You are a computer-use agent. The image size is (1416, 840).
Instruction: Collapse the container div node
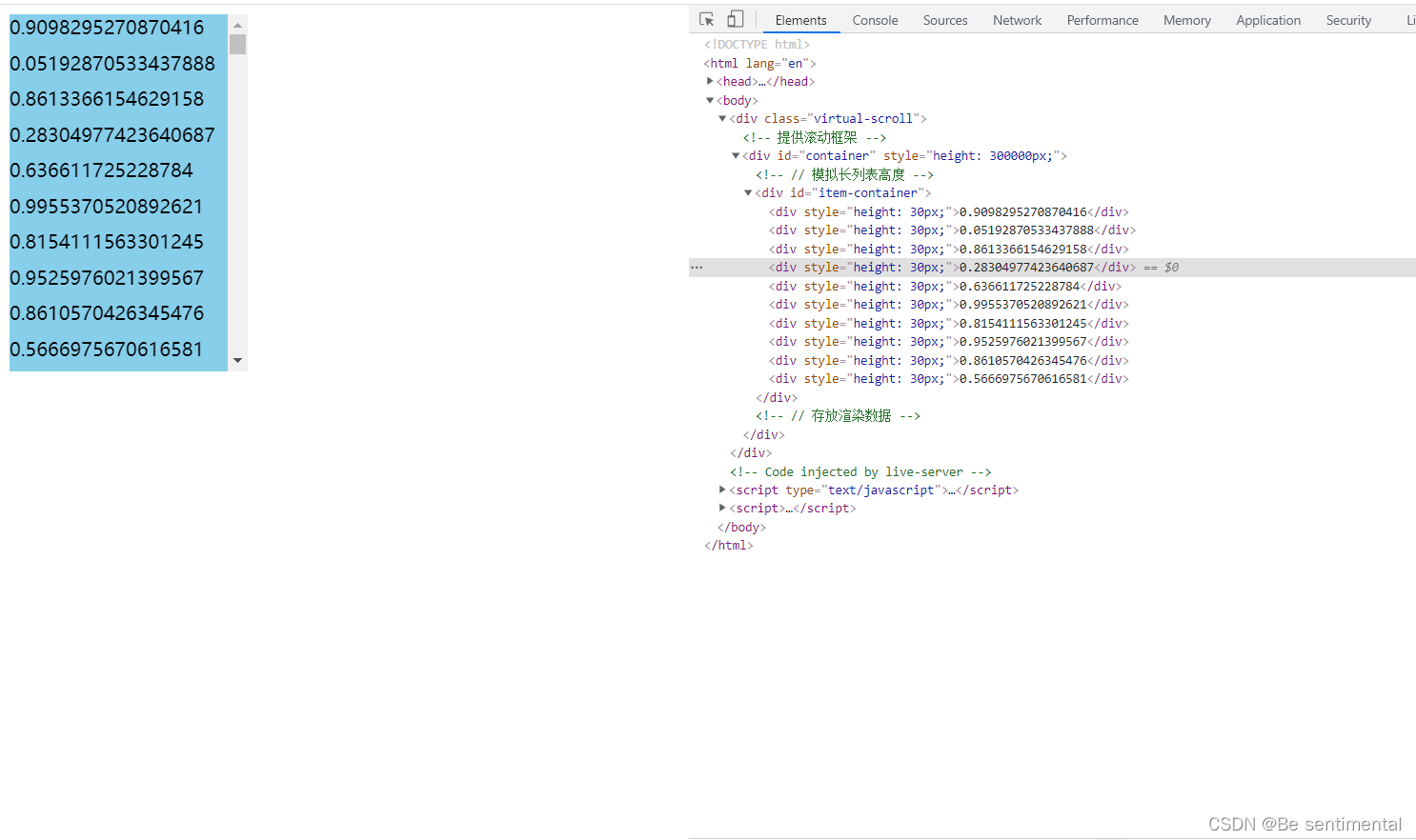[736, 155]
